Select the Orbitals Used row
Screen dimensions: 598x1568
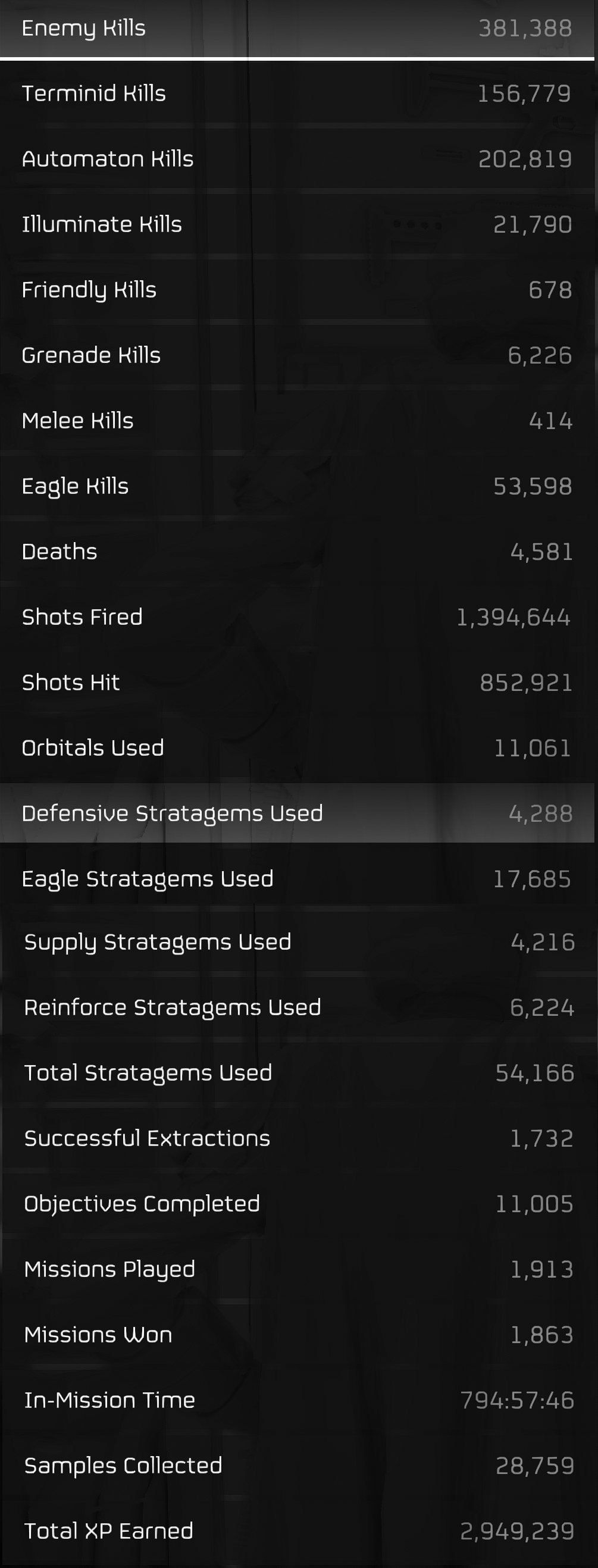click(297, 747)
